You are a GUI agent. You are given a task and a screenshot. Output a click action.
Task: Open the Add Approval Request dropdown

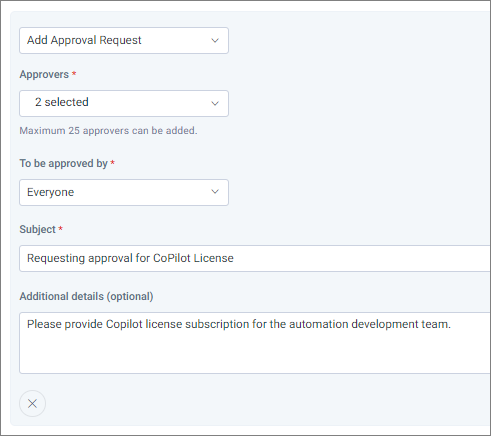point(124,40)
